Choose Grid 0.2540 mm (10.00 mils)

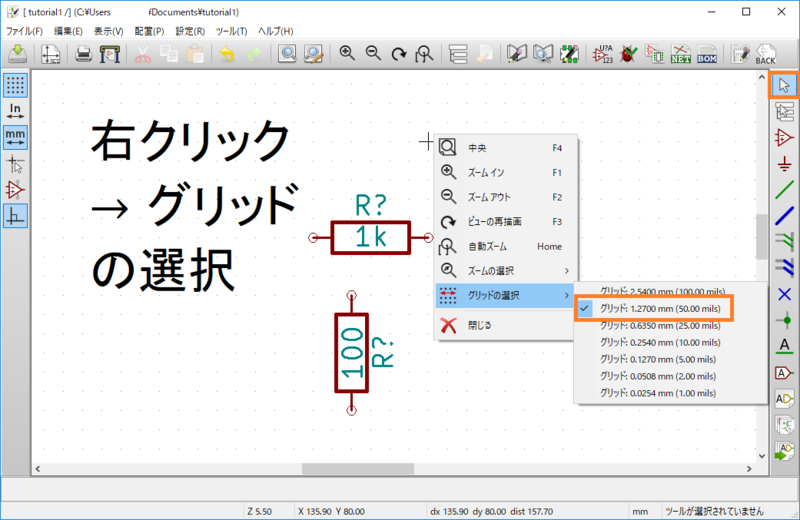click(660, 342)
